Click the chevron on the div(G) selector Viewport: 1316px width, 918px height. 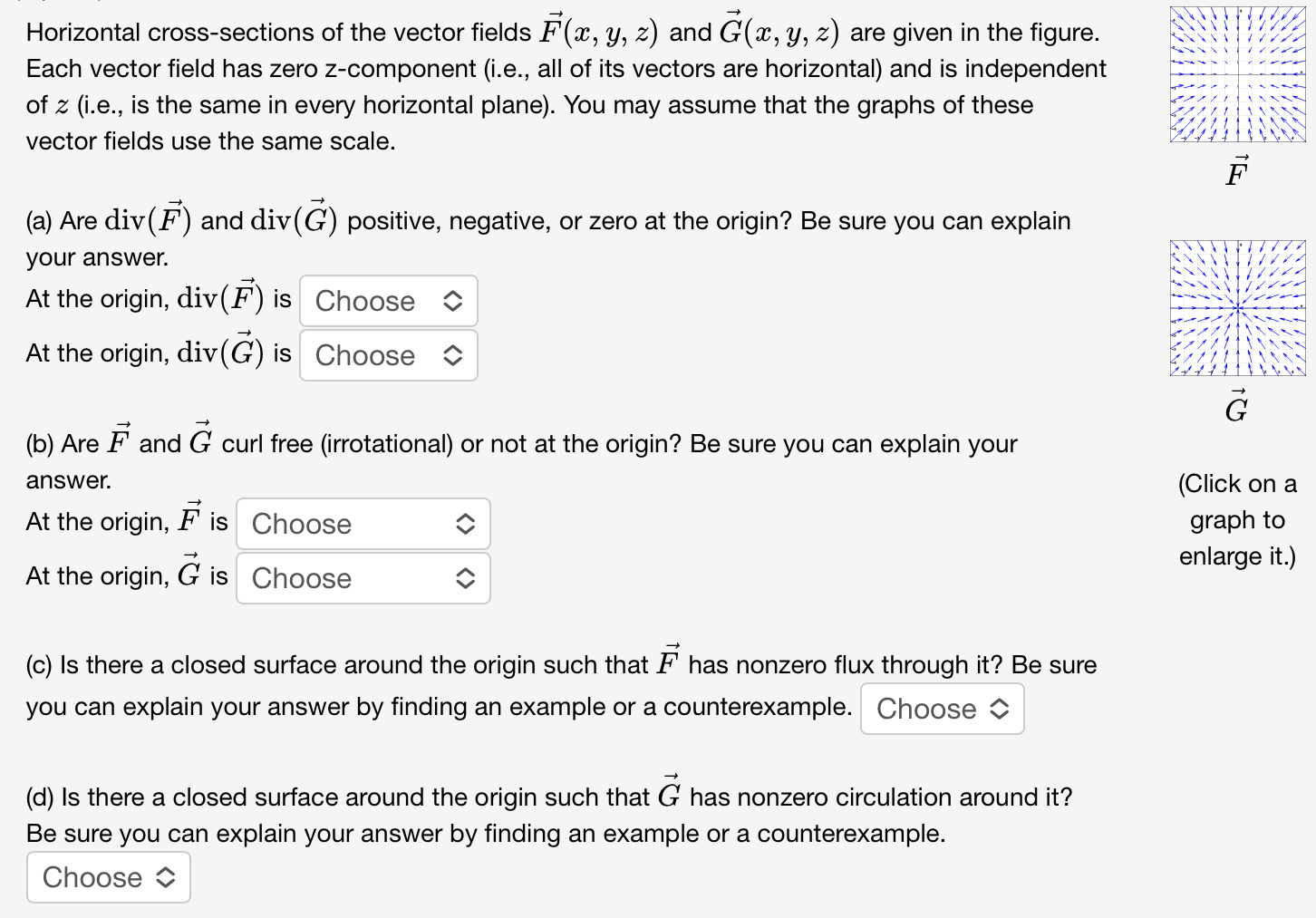click(x=453, y=355)
